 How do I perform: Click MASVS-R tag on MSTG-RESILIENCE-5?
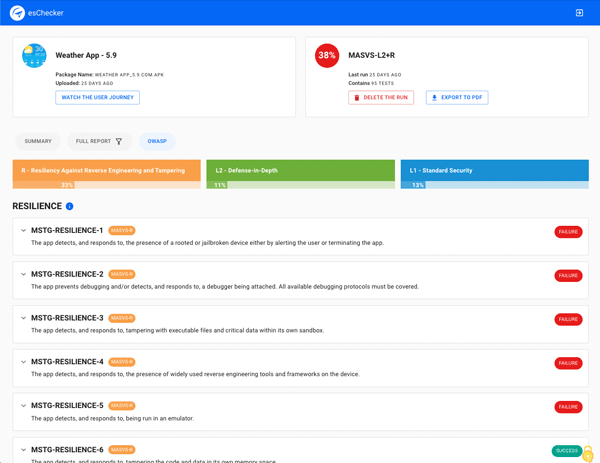click(122, 406)
